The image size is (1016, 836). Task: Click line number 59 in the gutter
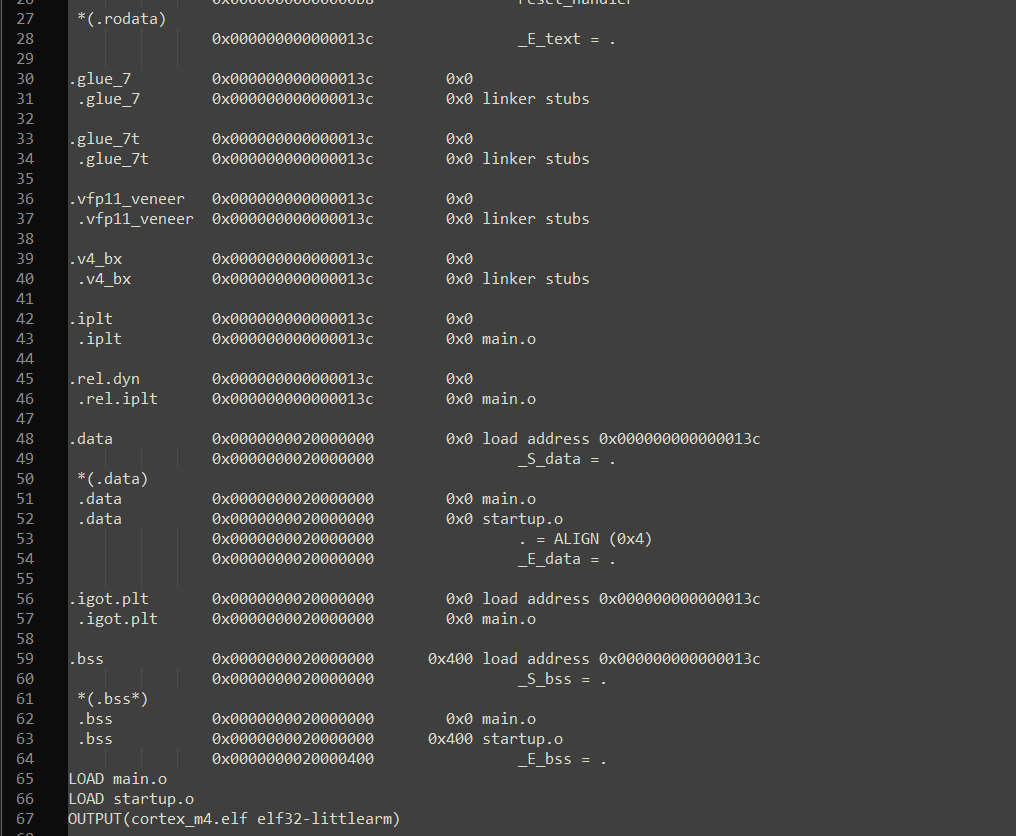coord(25,658)
